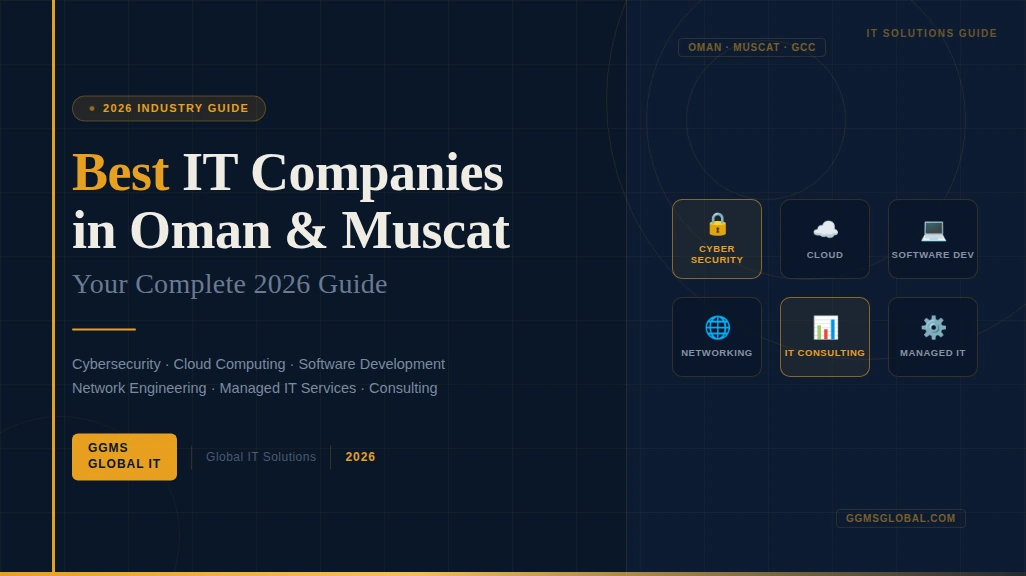Viewport: 1026px width, 576px height.
Task: Select the 'IT CONSULTING' card label
Action: pos(825,353)
